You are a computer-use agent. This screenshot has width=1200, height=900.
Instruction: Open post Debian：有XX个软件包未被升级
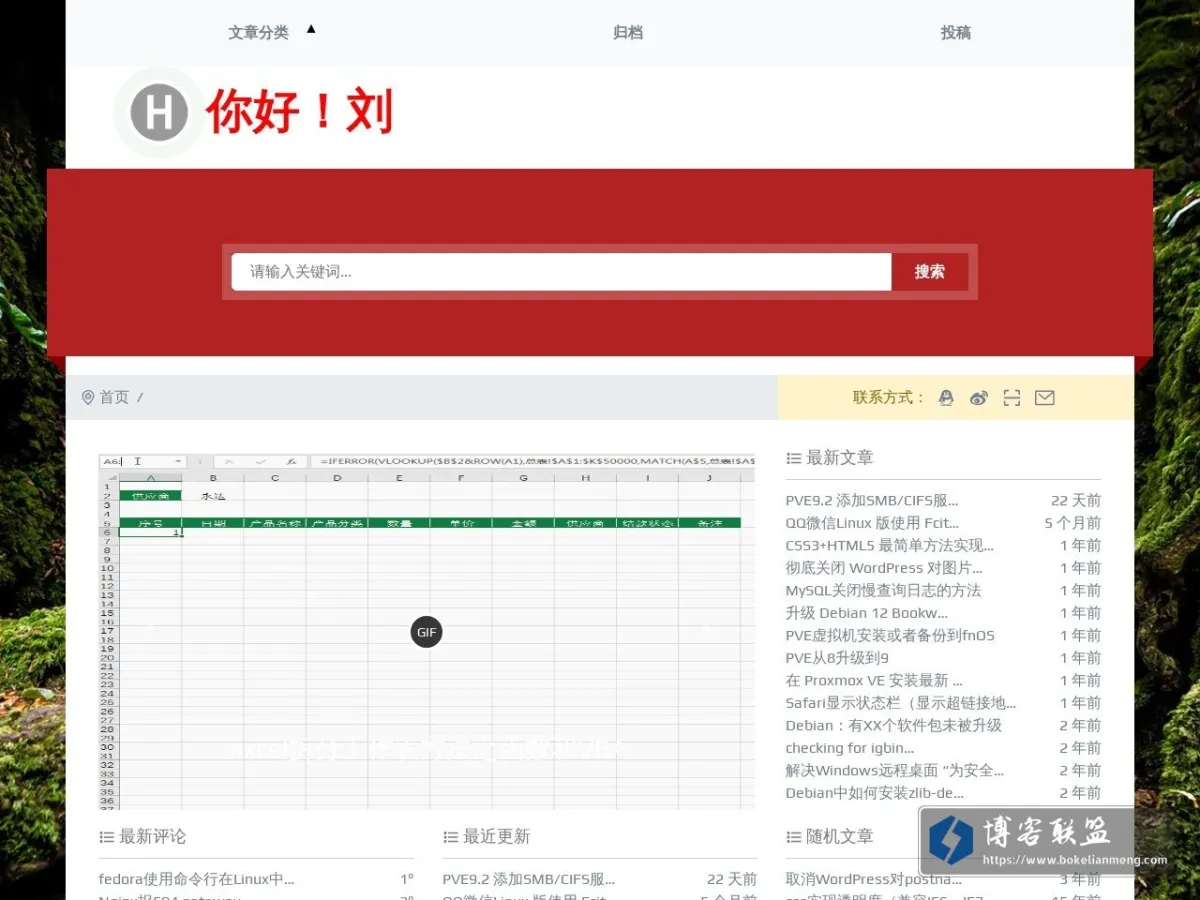pos(894,726)
